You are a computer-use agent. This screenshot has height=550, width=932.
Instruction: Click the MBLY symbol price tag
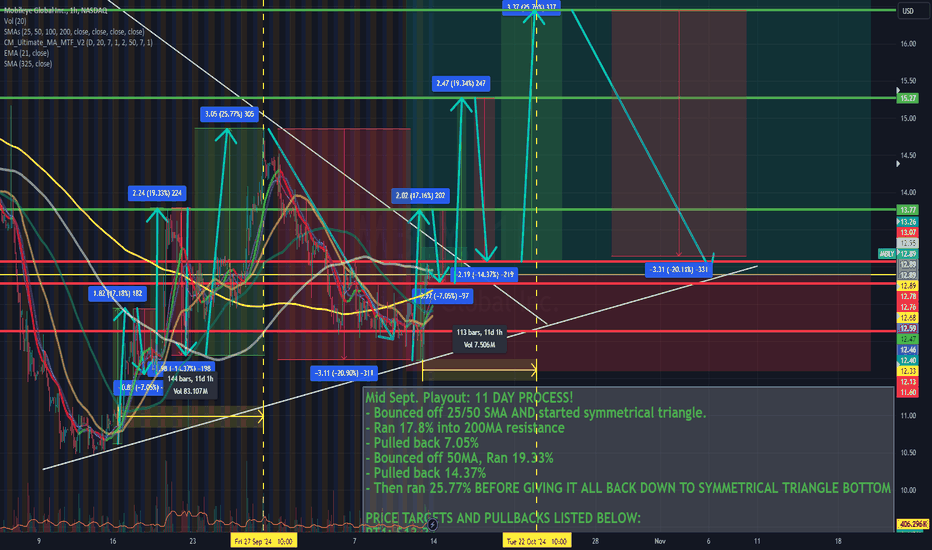[x=887, y=254]
